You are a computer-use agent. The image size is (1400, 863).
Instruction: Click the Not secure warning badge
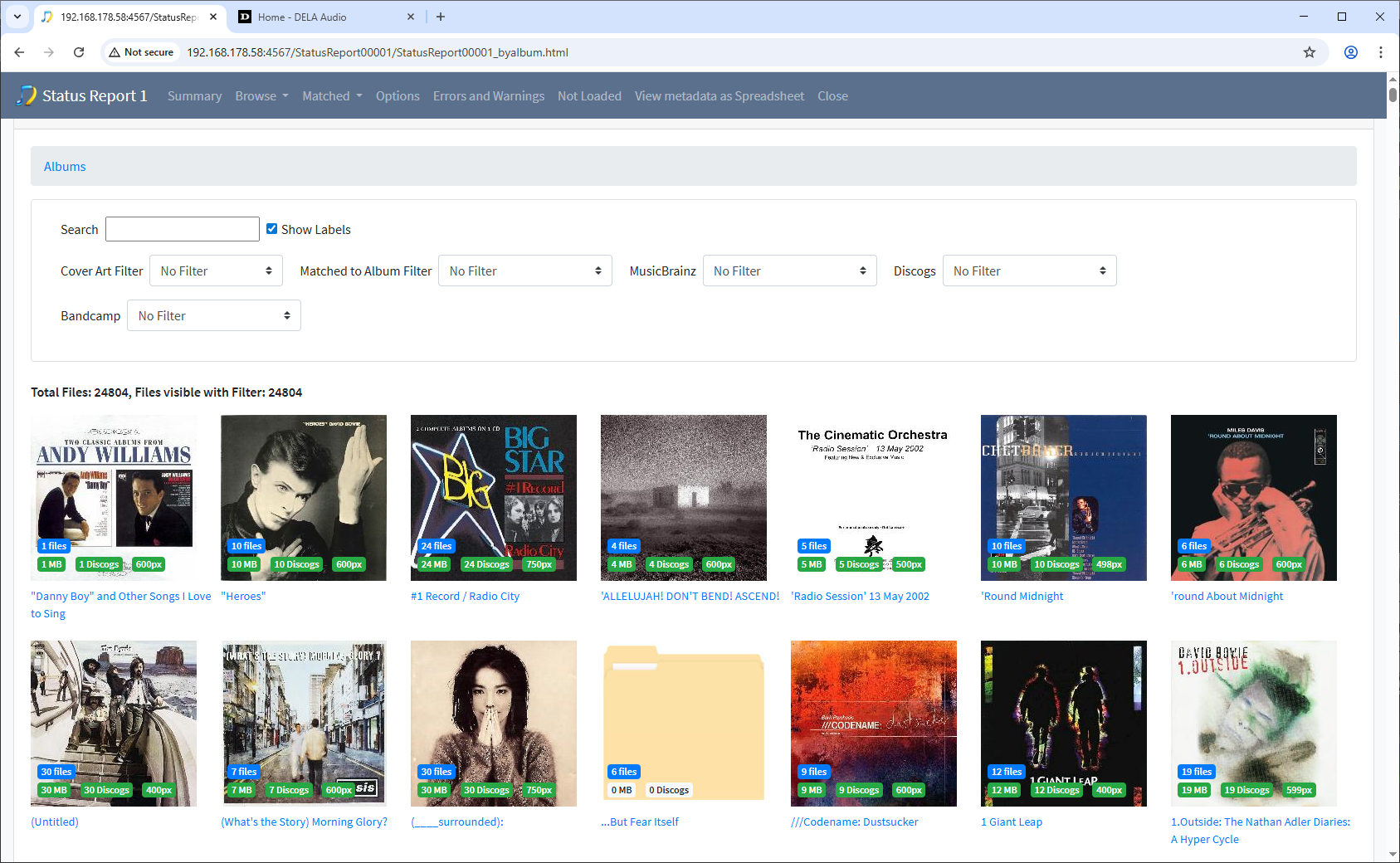(141, 52)
